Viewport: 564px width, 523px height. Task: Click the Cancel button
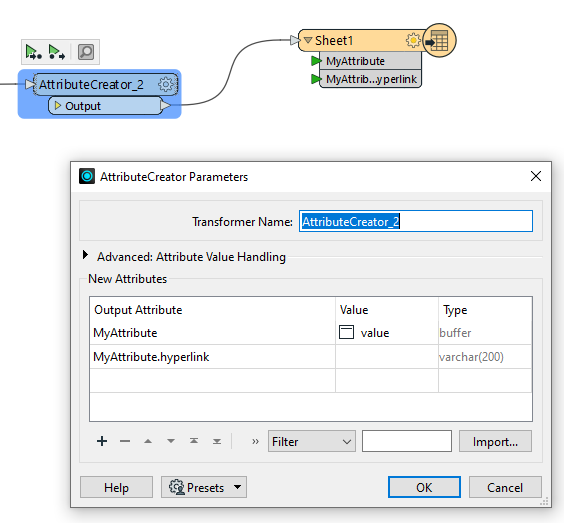[505, 487]
